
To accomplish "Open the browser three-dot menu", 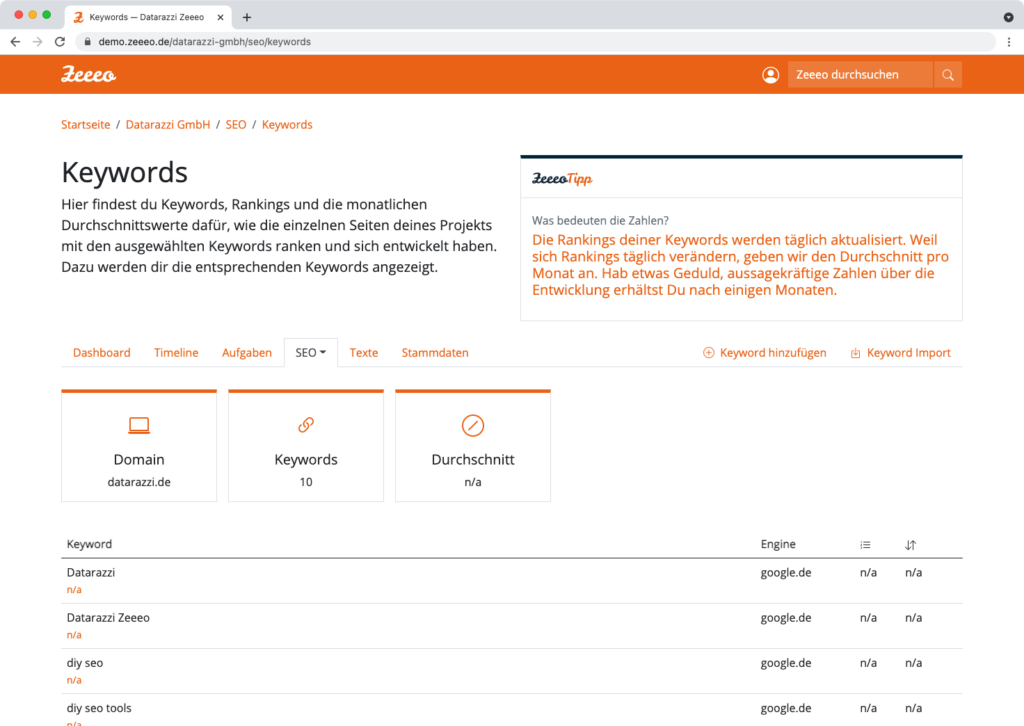I will click(x=1009, y=42).
